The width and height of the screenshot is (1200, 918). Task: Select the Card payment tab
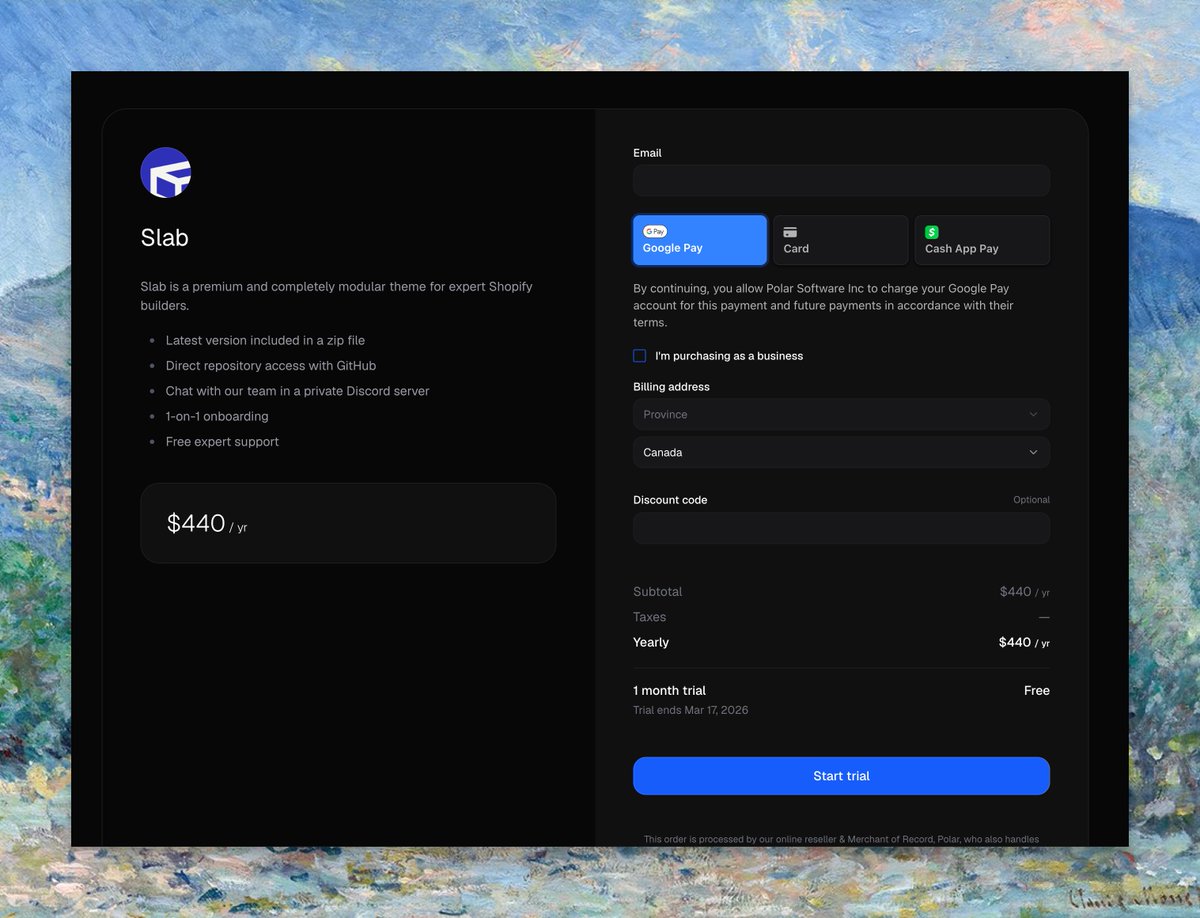[x=841, y=240]
